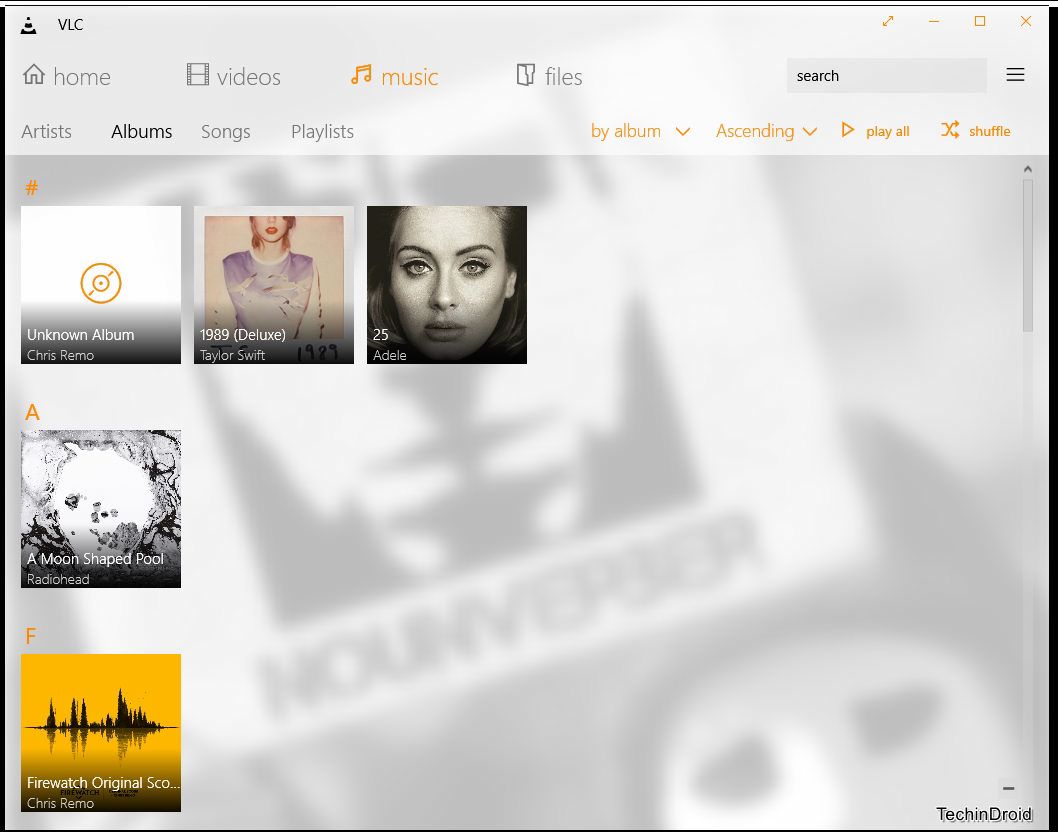Select the music tab
Viewport: 1058px width, 839px height.
click(394, 76)
